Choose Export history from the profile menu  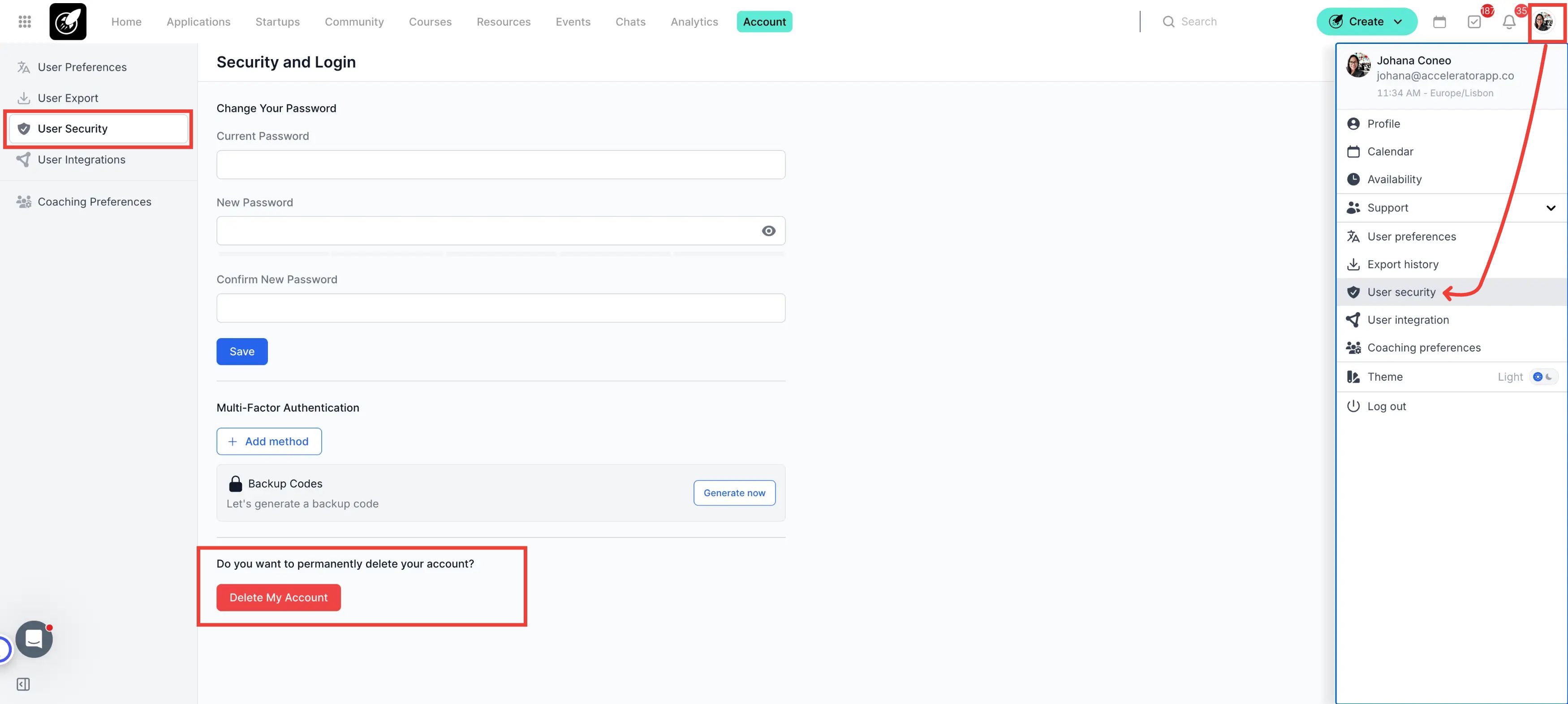[x=1402, y=264]
